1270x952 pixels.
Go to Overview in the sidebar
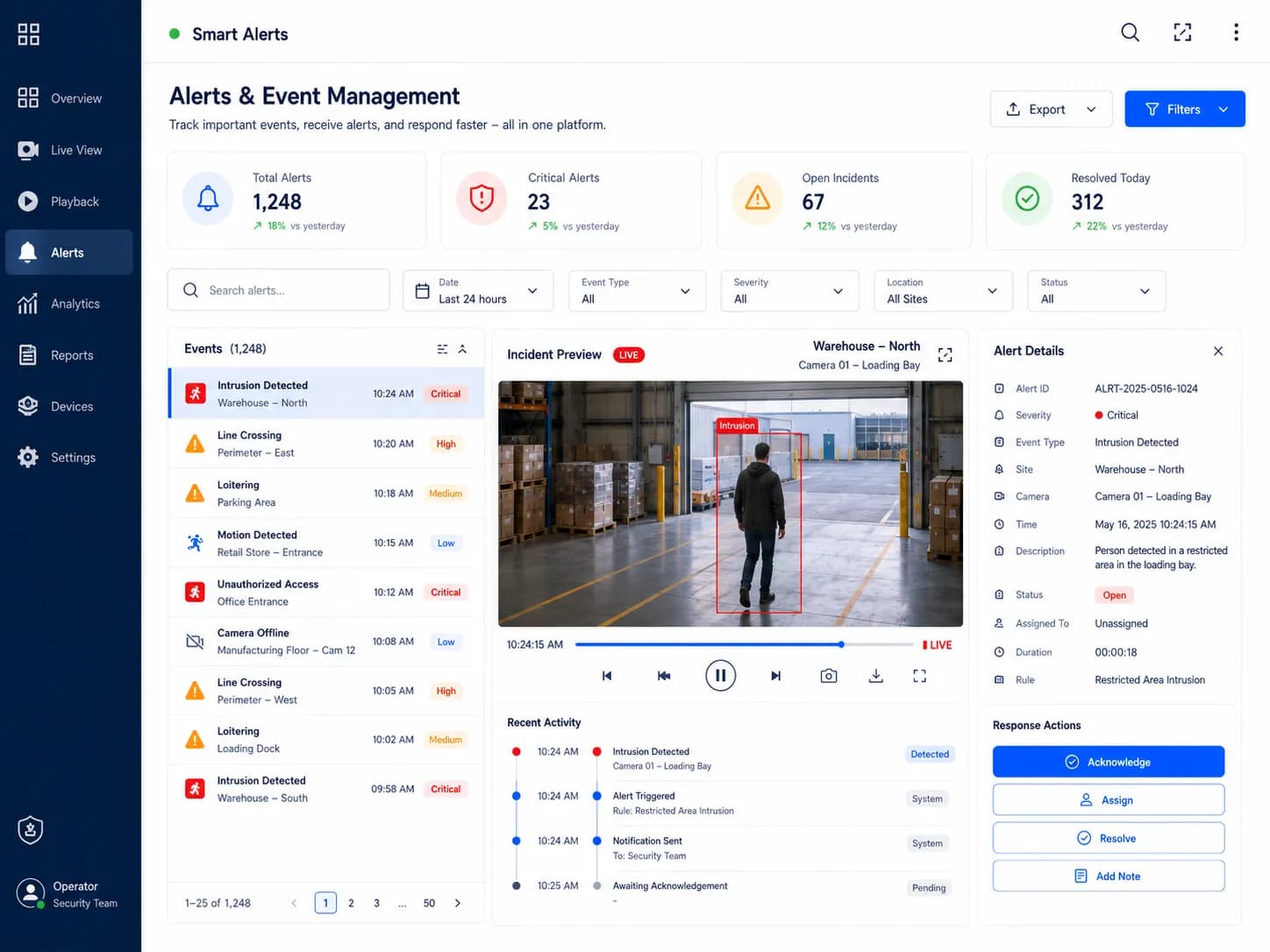coord(68,98)
